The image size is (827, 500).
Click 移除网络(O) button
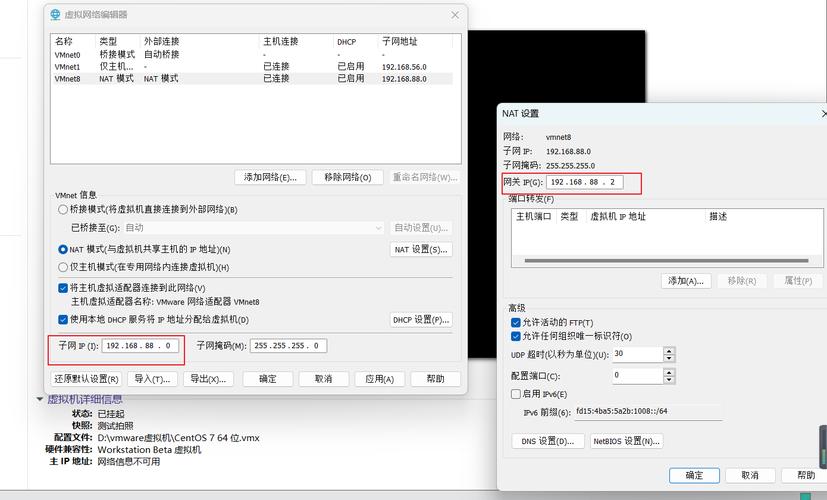point(348,177)
